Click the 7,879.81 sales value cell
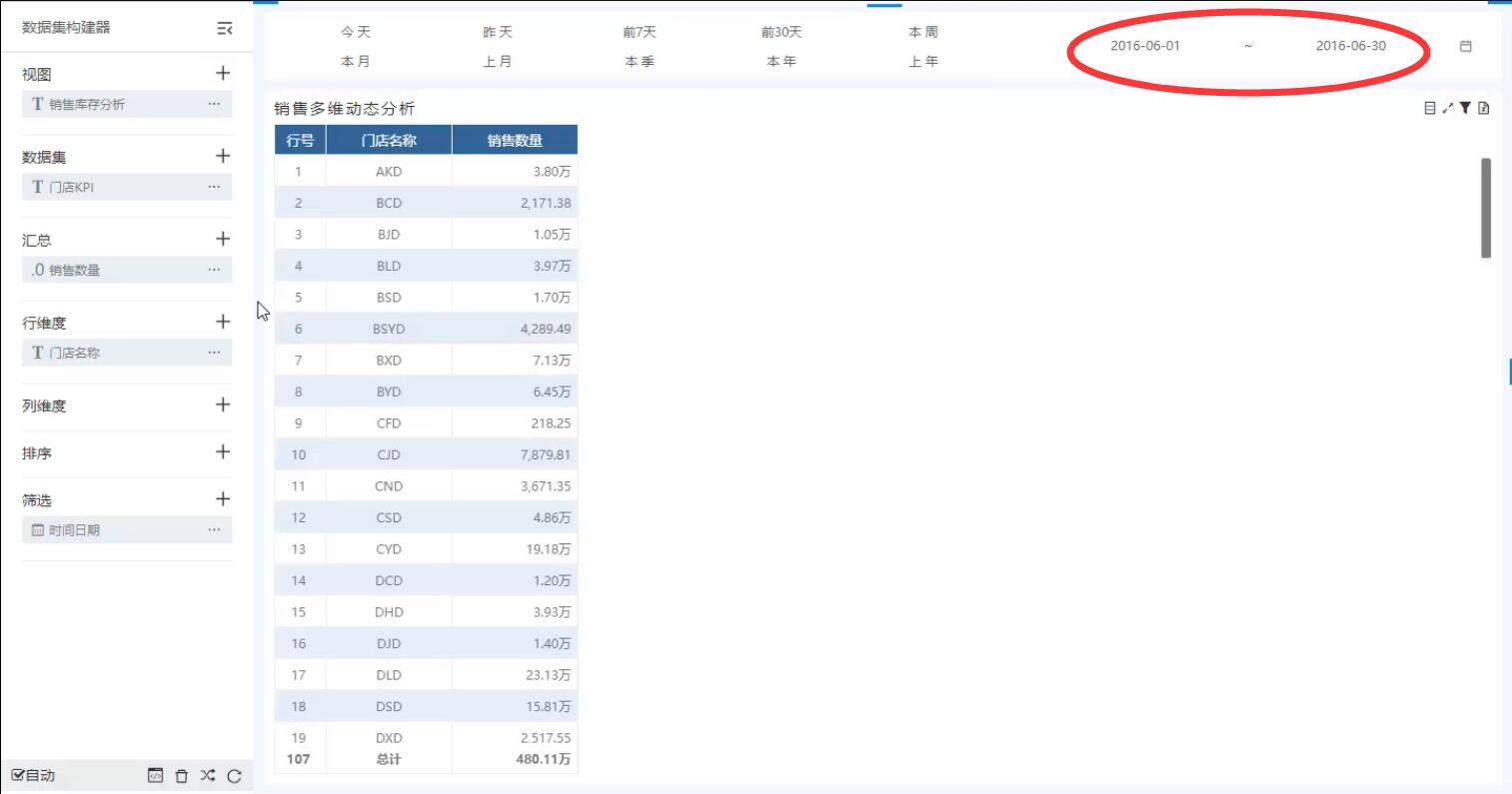 (515, 454)
